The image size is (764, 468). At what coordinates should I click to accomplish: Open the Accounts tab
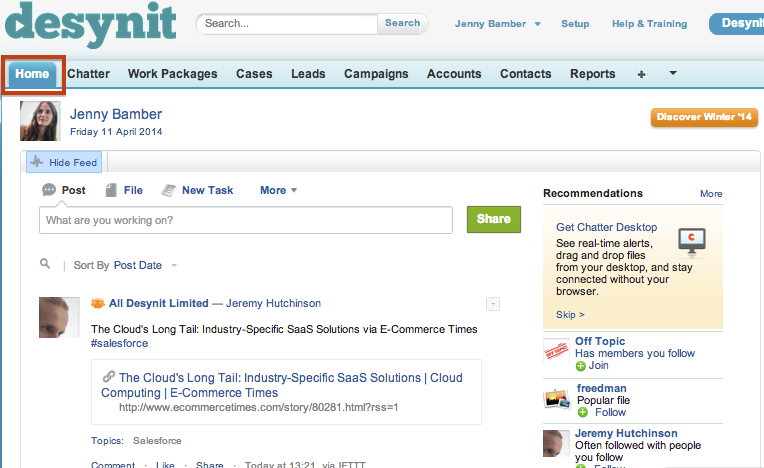click(454, 74)
